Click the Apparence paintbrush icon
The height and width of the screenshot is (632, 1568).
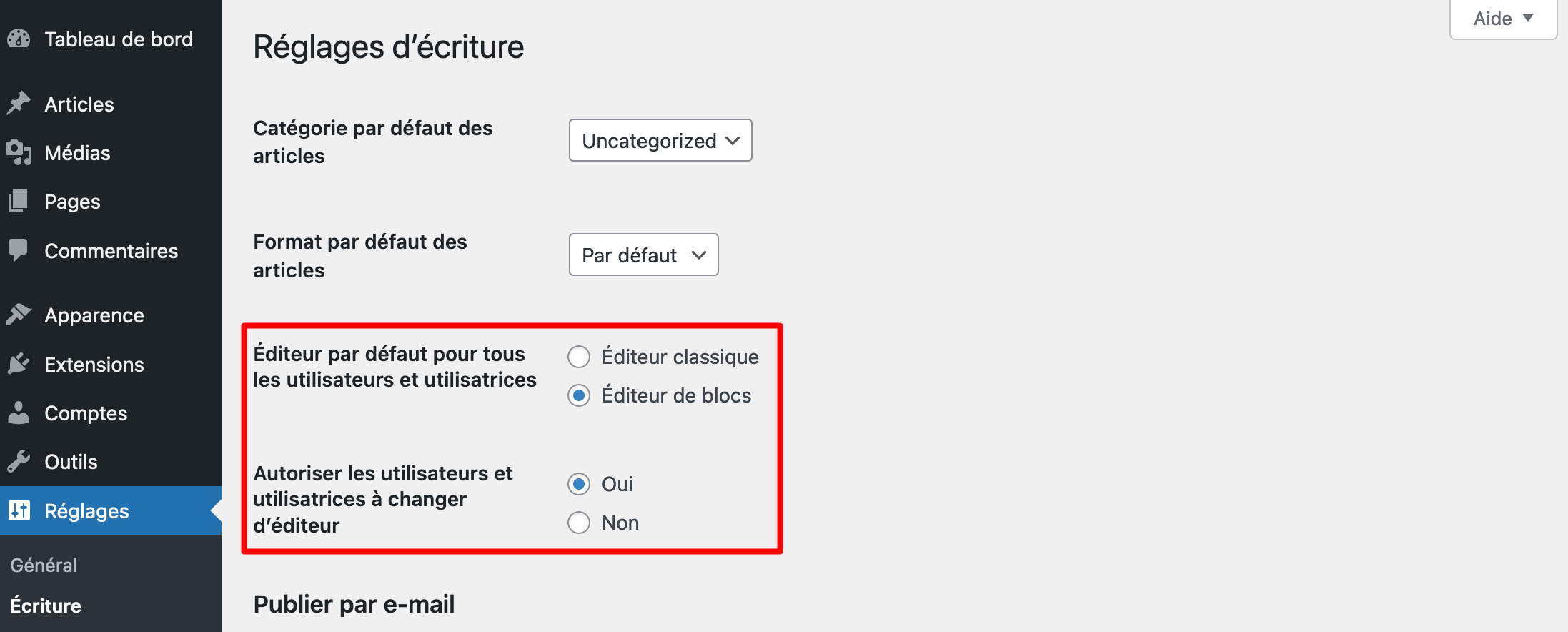coord(19,315)
